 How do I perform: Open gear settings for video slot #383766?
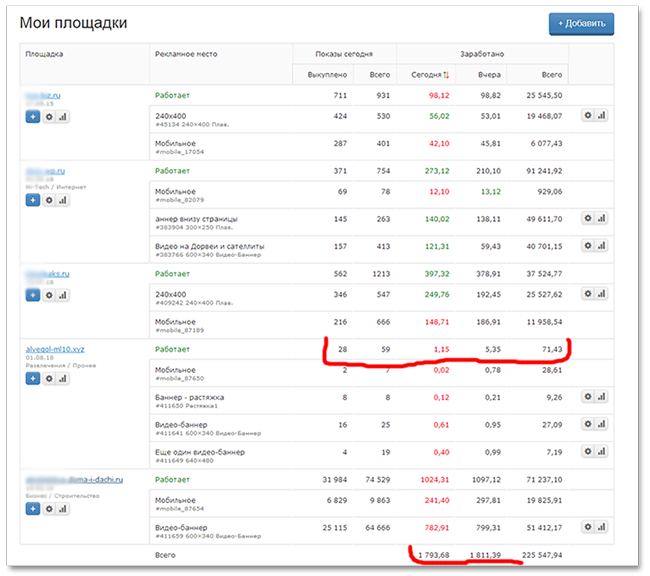588,244
